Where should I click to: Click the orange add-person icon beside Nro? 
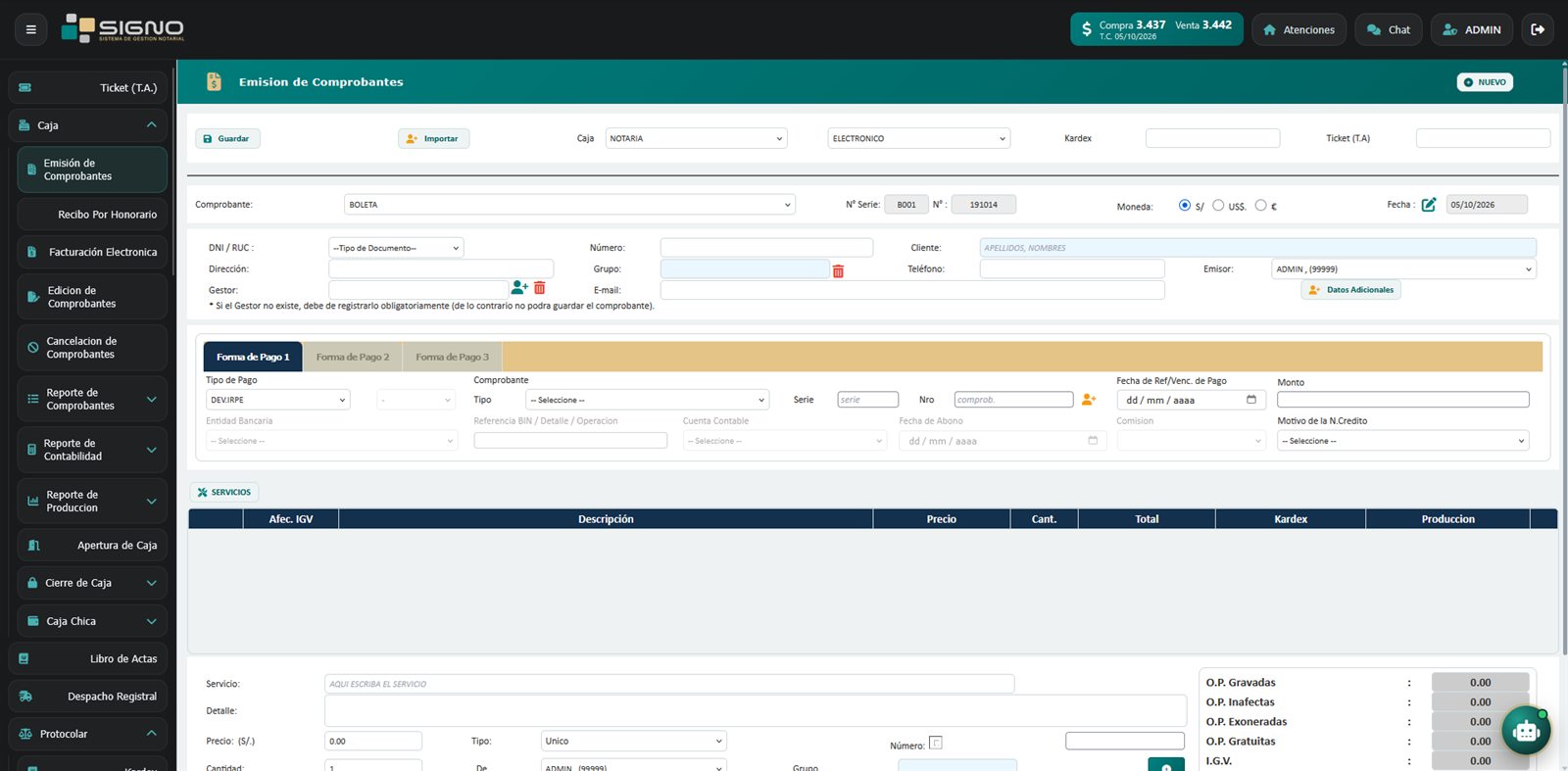coord(1089,400)
